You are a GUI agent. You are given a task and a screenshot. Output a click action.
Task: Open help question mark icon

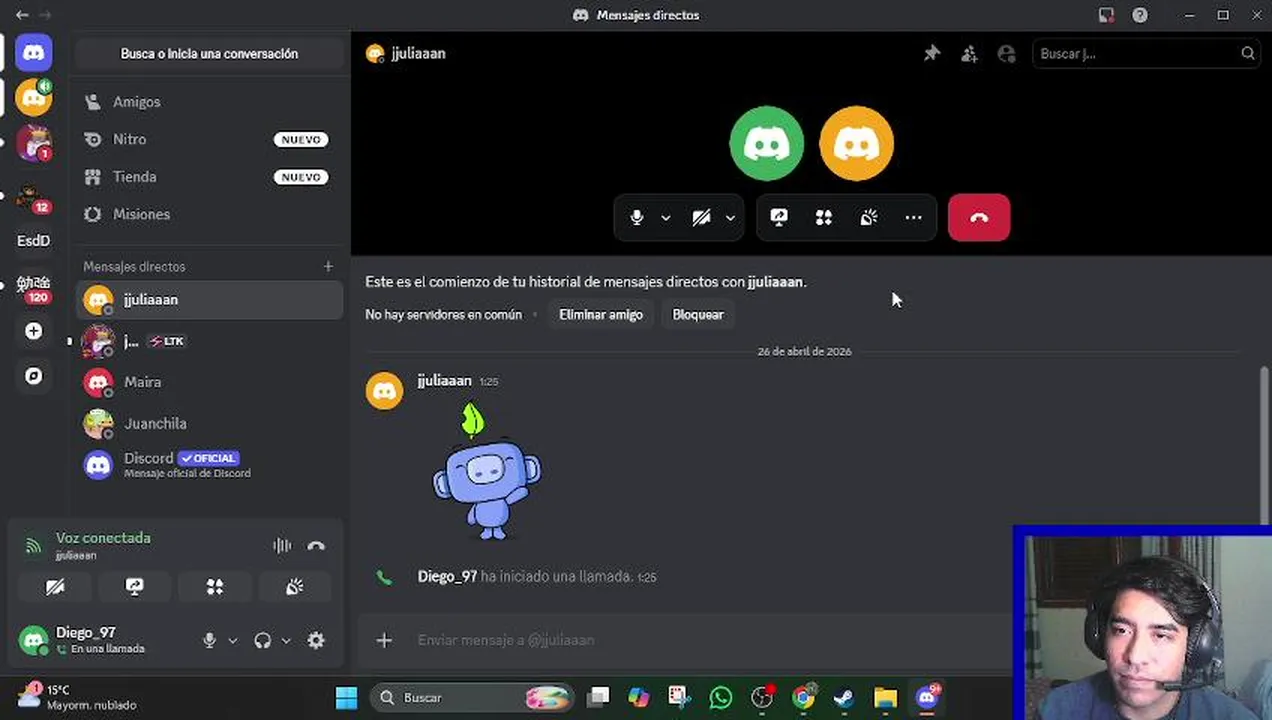[x=1139, y=15]
